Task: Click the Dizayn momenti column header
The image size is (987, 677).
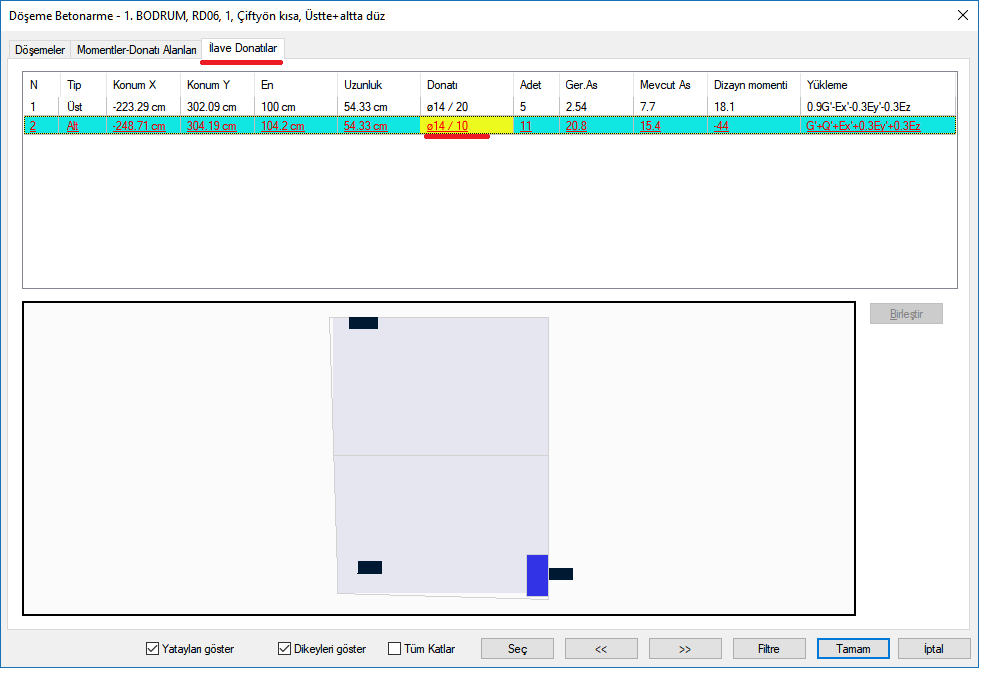Action: (x=751, y=85)
